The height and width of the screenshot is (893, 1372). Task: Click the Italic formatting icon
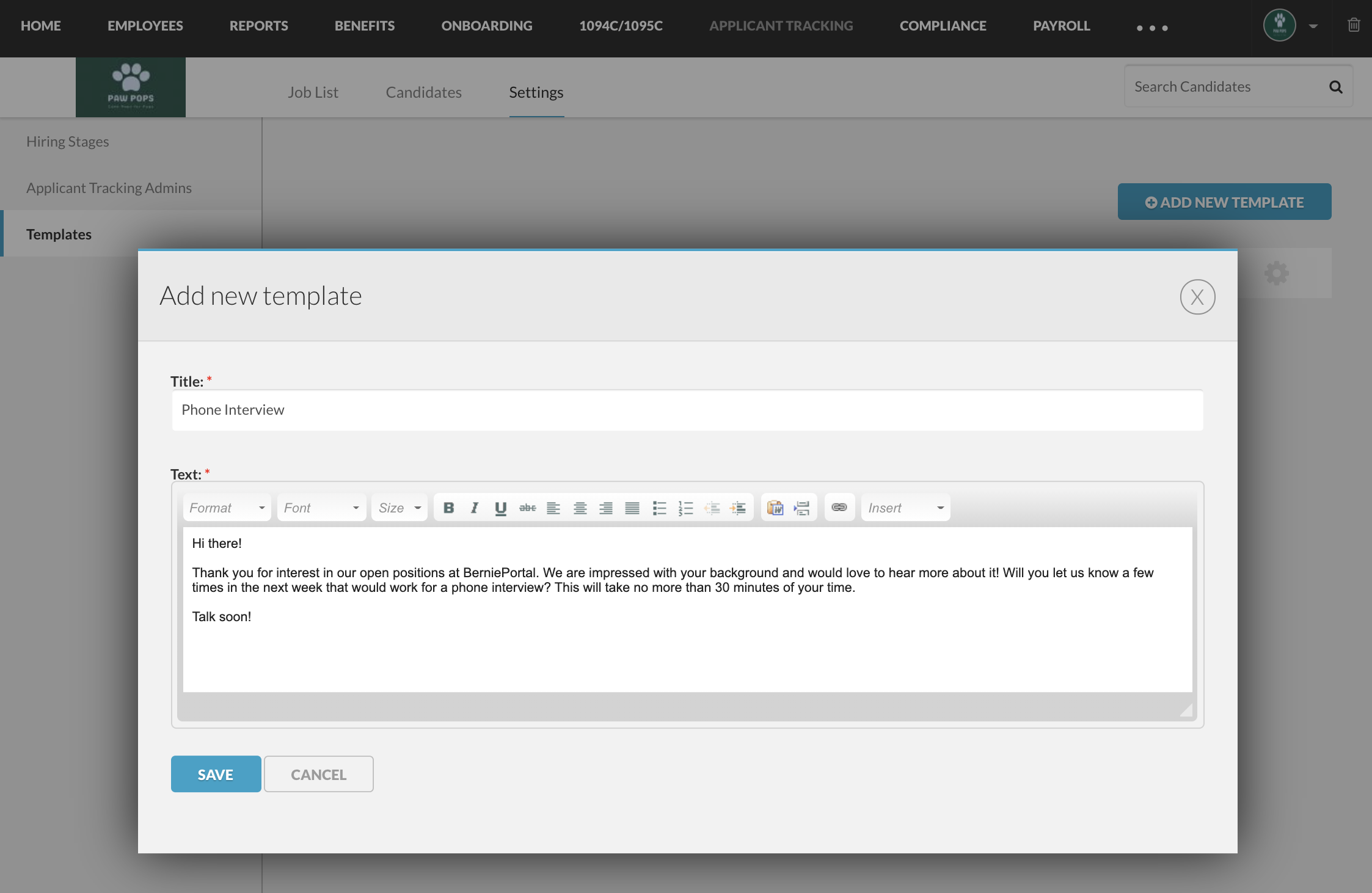pos(473,508)
